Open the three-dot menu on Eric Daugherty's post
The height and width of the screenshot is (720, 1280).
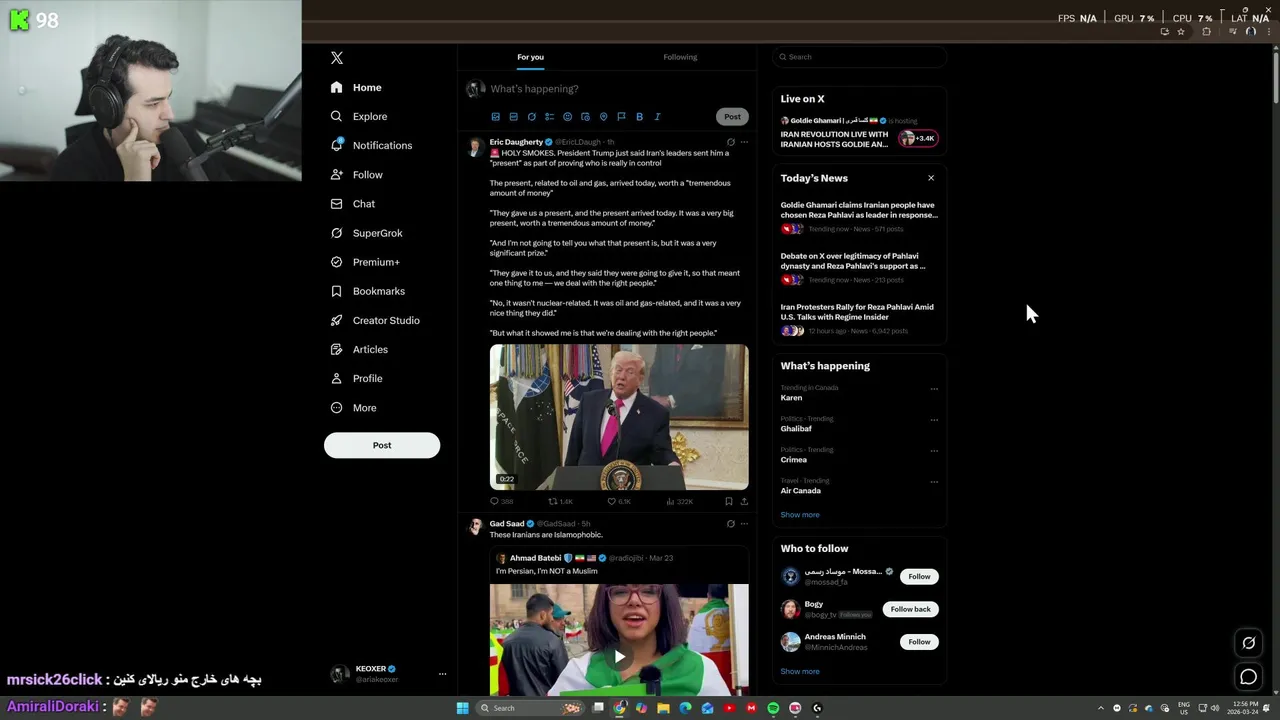tap(744, 142)
